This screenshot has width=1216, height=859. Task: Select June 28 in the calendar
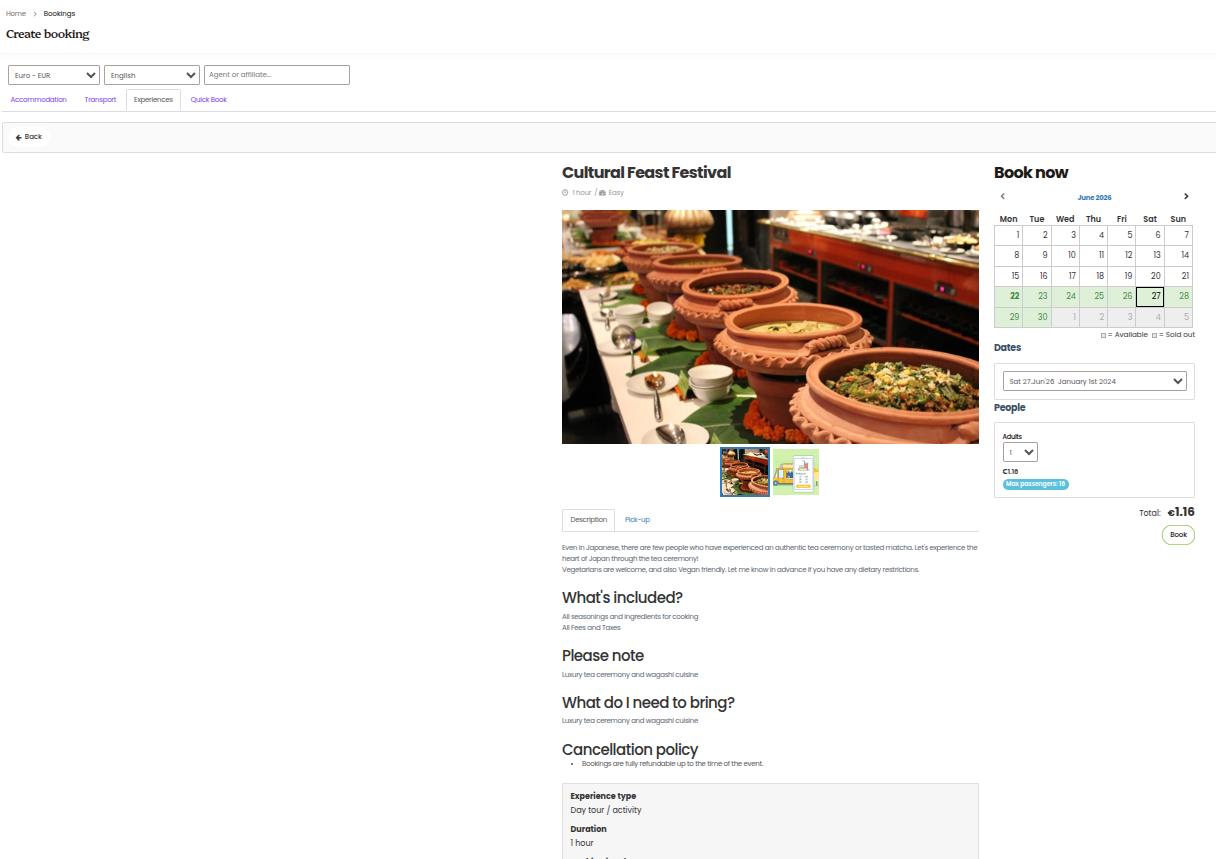[1179, 296]
